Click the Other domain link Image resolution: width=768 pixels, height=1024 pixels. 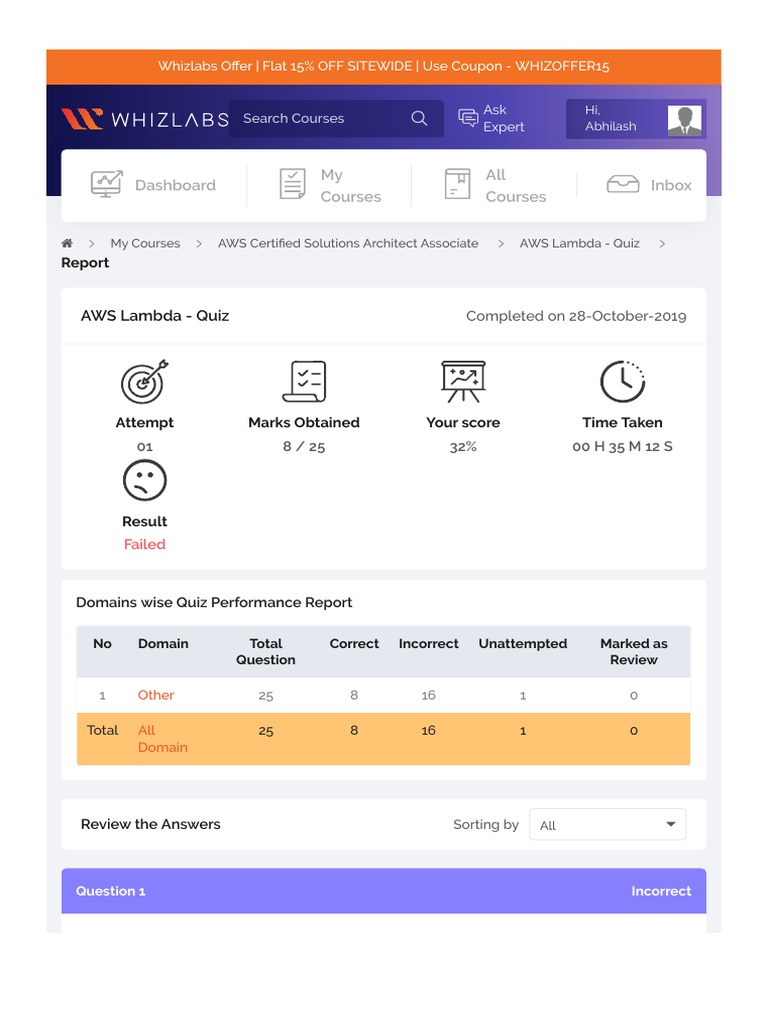point(155,695)
